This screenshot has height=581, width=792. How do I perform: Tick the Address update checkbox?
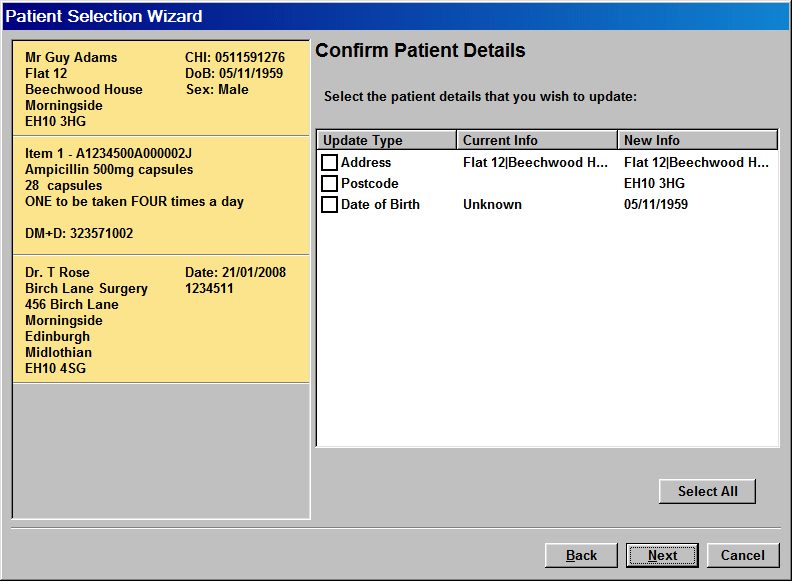click(329, 163)
